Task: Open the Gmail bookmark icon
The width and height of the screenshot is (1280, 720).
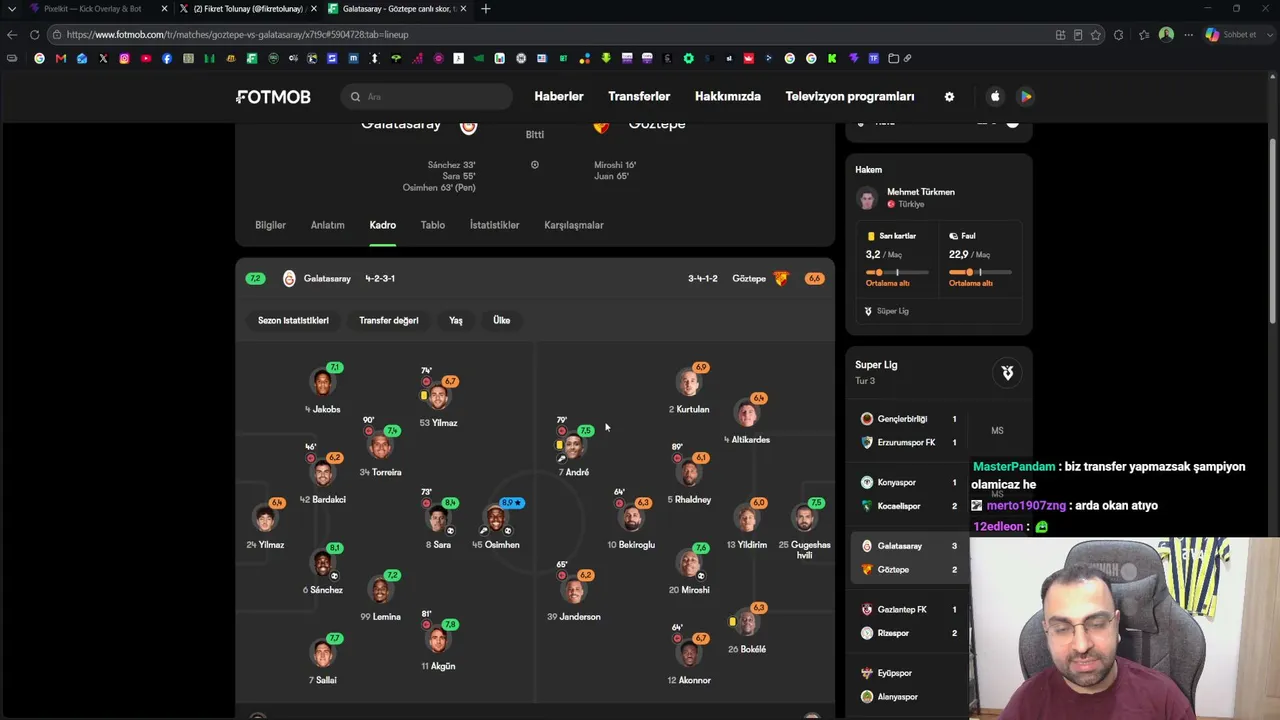Action: click(61, 59)
